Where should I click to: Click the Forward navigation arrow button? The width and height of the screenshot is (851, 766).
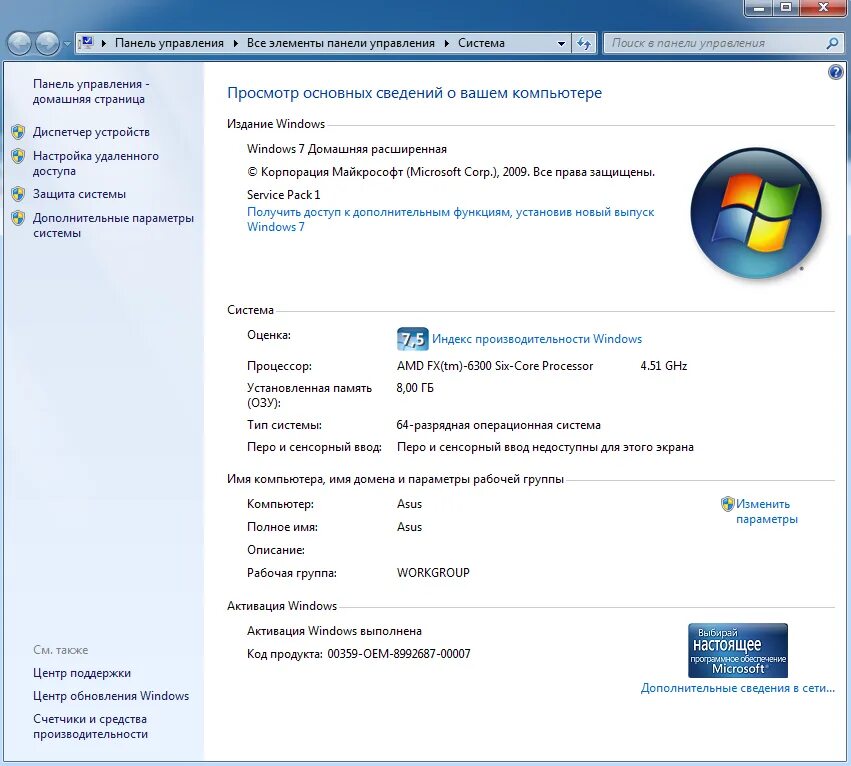point(47,43)
